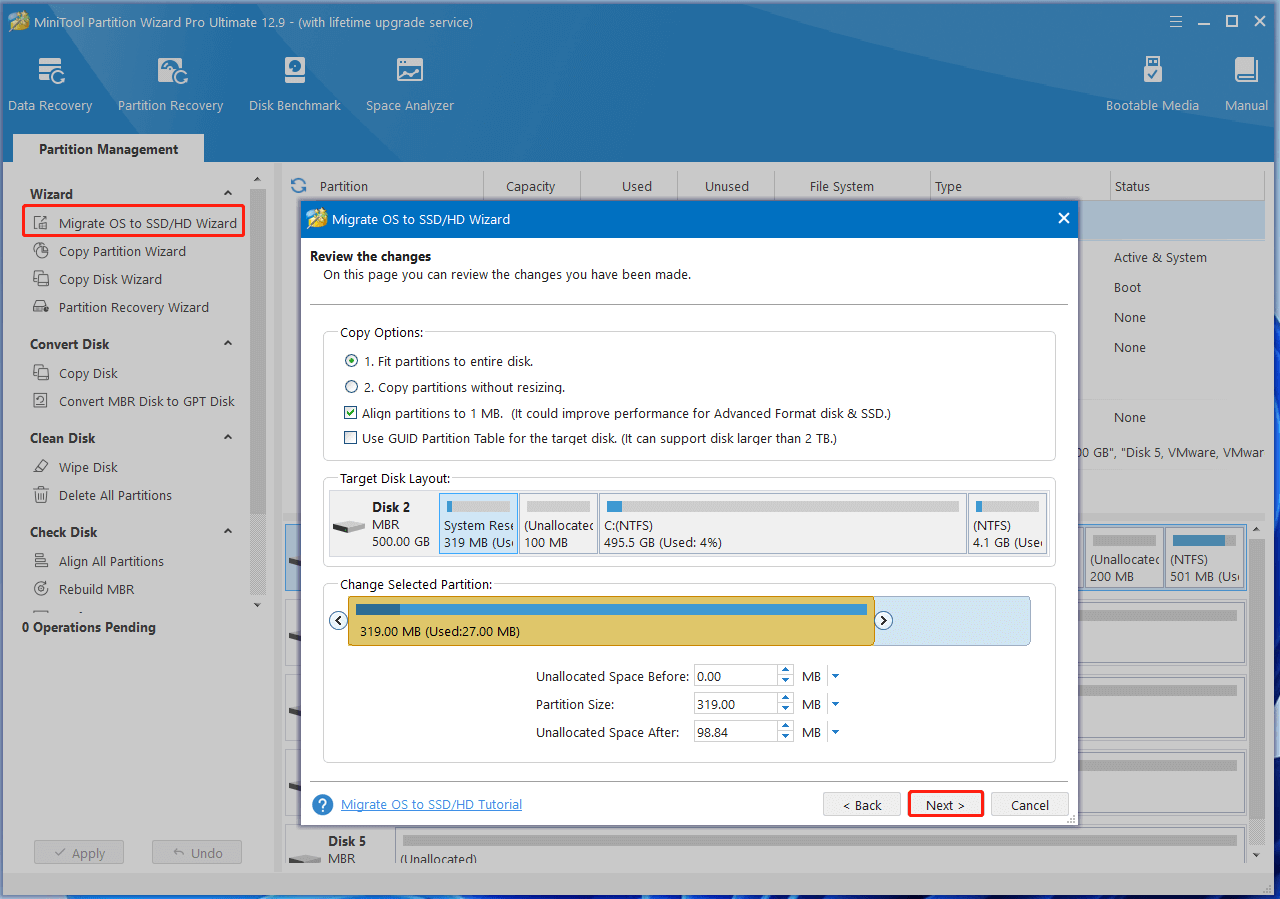Click the Back button

pyautogui.click(x=861, y=805)
